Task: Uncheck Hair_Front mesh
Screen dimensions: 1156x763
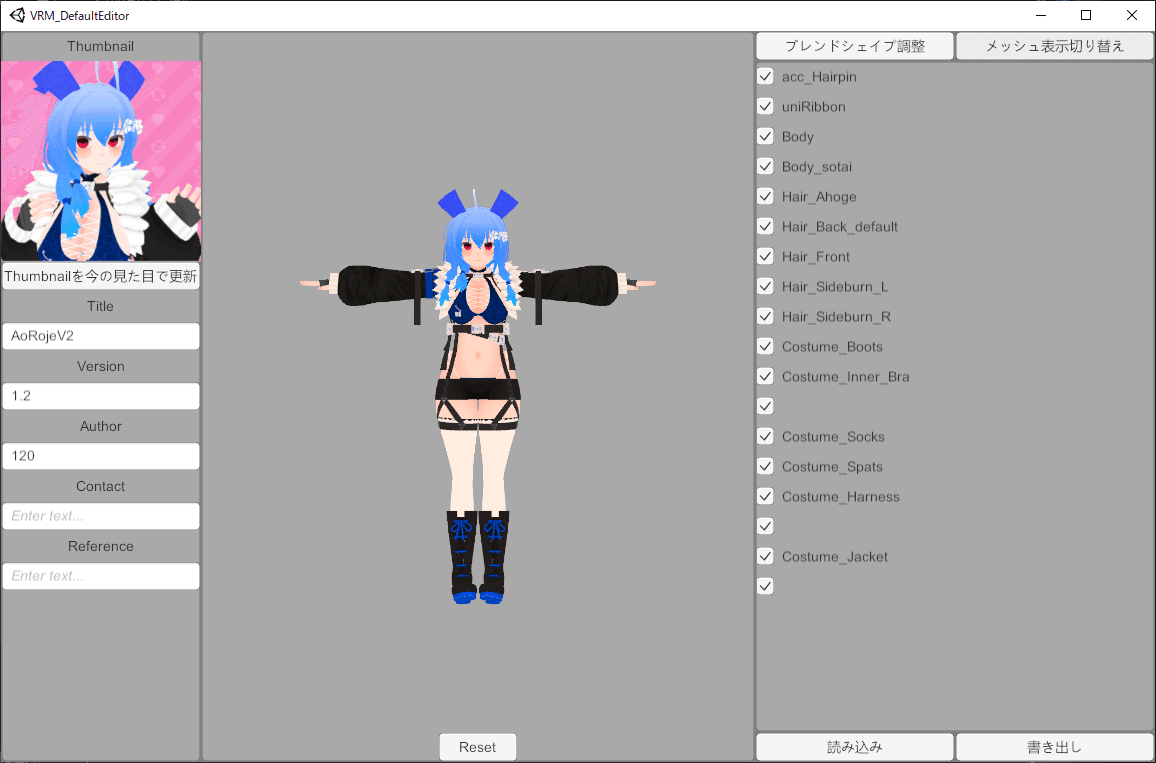Action: click(x=765, y=257)
